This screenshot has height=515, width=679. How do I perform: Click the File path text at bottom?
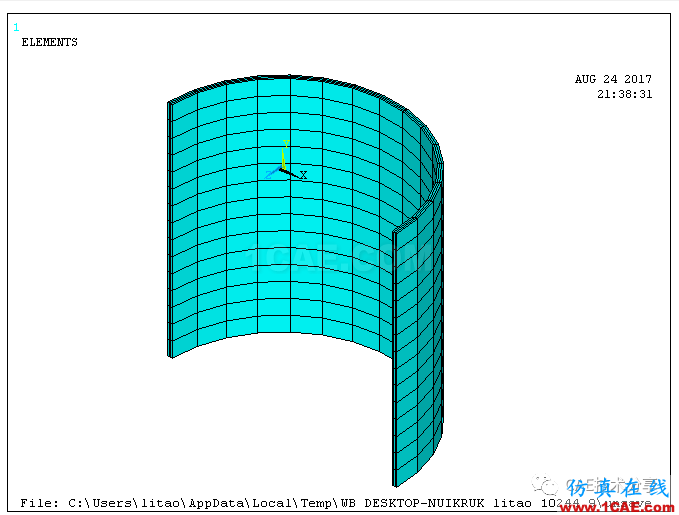coord(336,503)
